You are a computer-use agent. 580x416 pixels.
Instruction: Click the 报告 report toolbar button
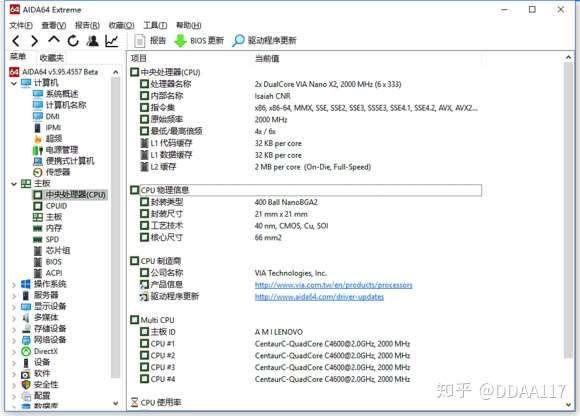click(x=150, y=41)
